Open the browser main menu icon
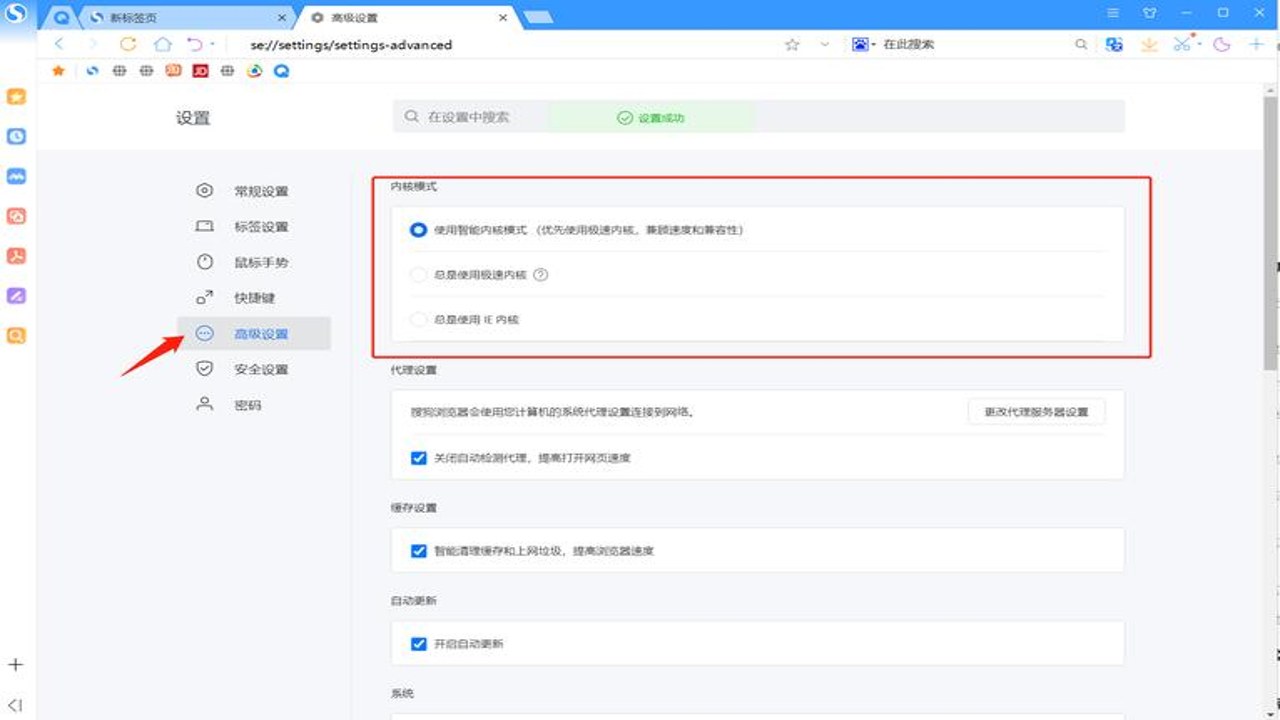Image resolution: width=1280 pixels, height=720 pixels. point(1113,12)
